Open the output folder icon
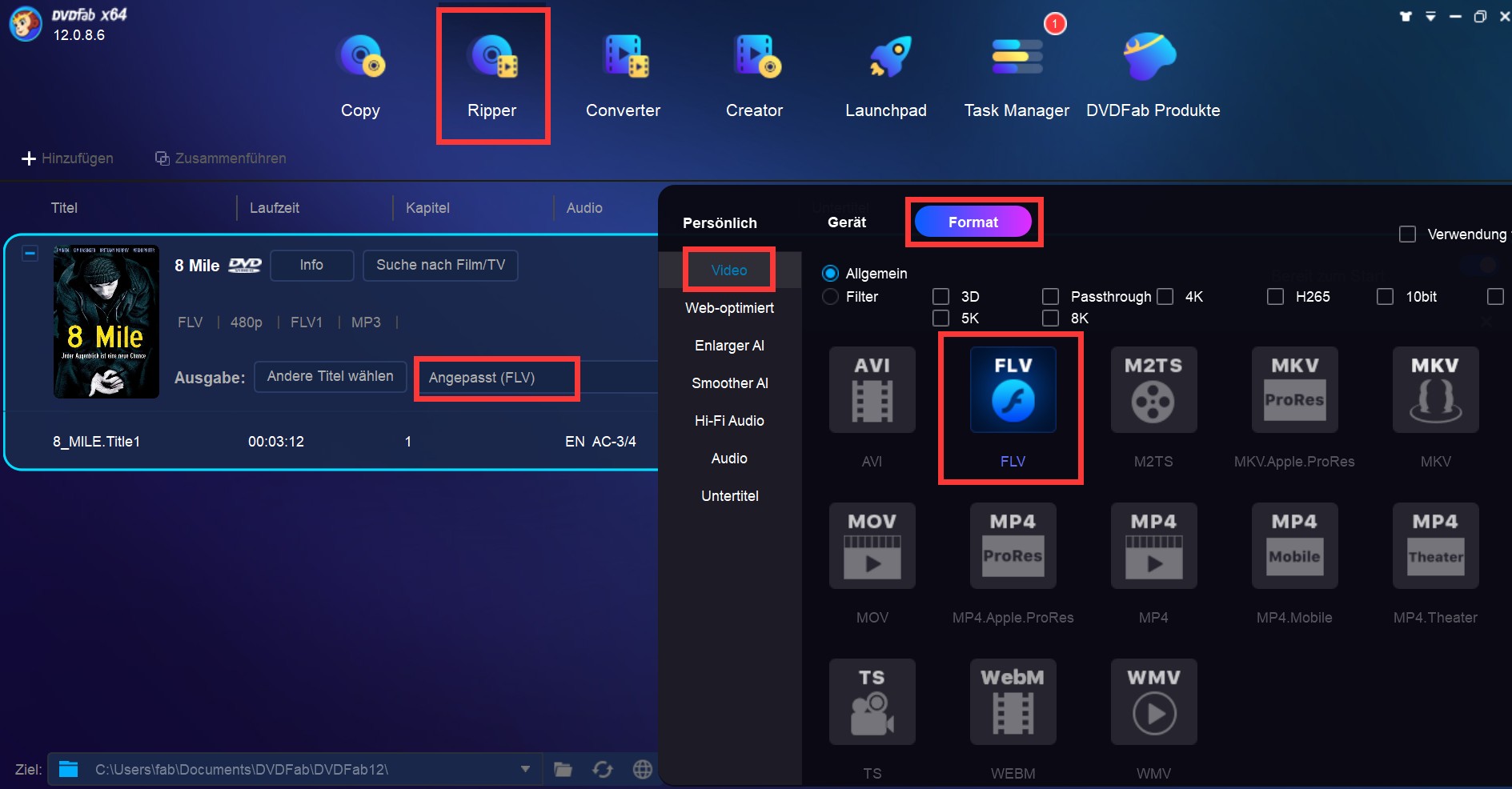 [563, 770]
